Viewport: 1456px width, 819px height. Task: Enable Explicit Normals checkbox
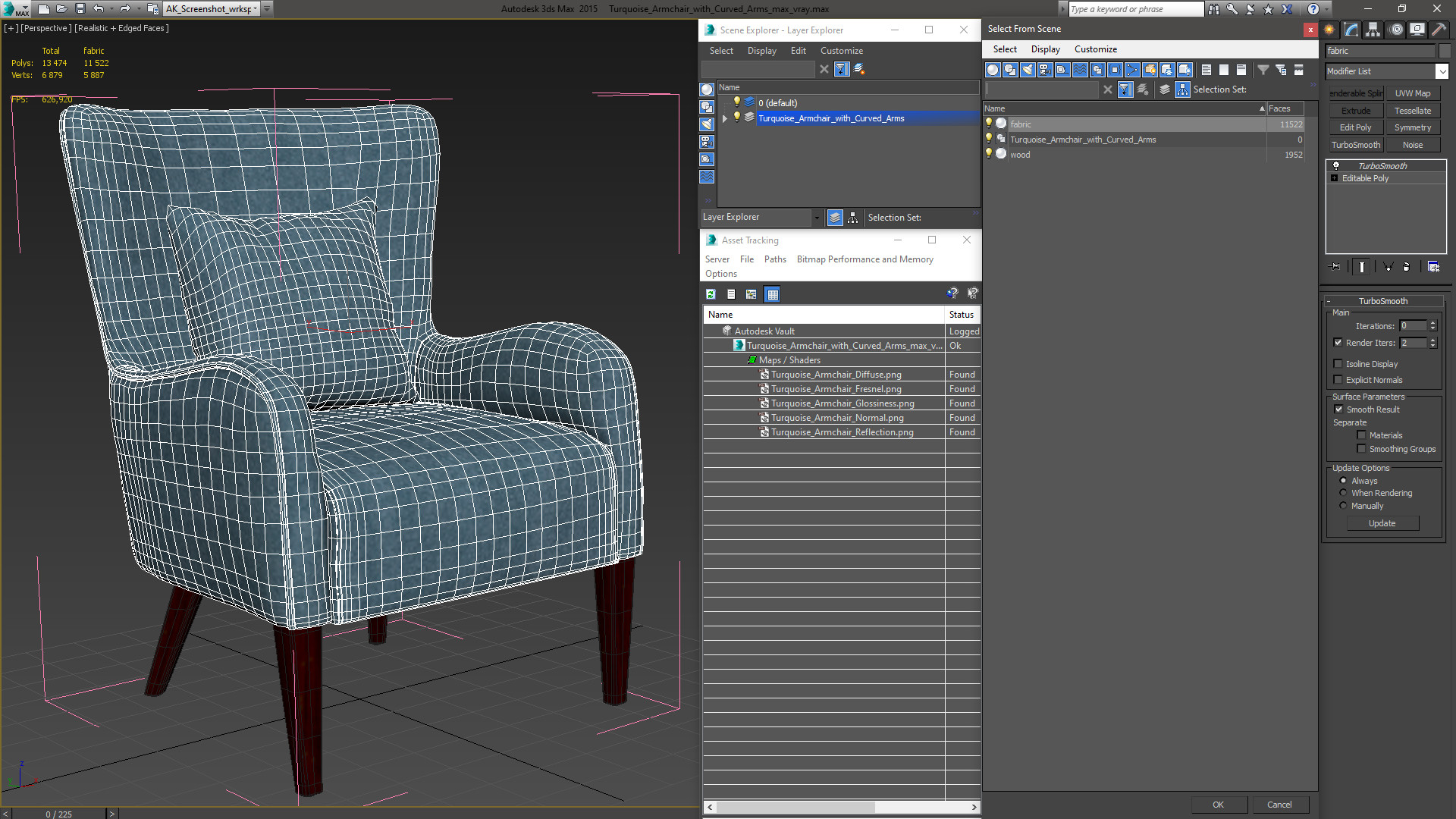1338,380
